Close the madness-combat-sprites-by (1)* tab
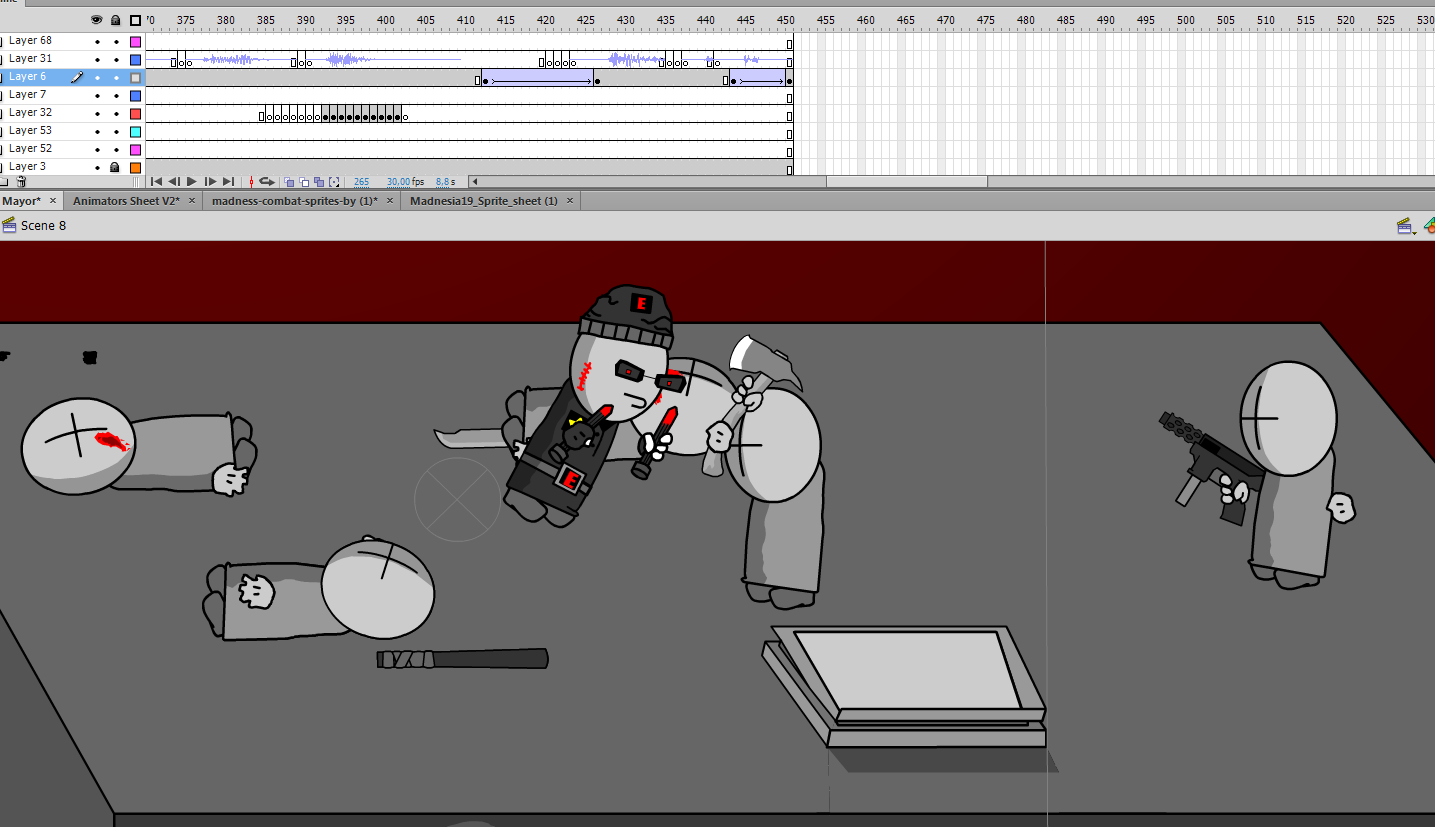Screen dimensions: 1435x827 click(390, 201)
